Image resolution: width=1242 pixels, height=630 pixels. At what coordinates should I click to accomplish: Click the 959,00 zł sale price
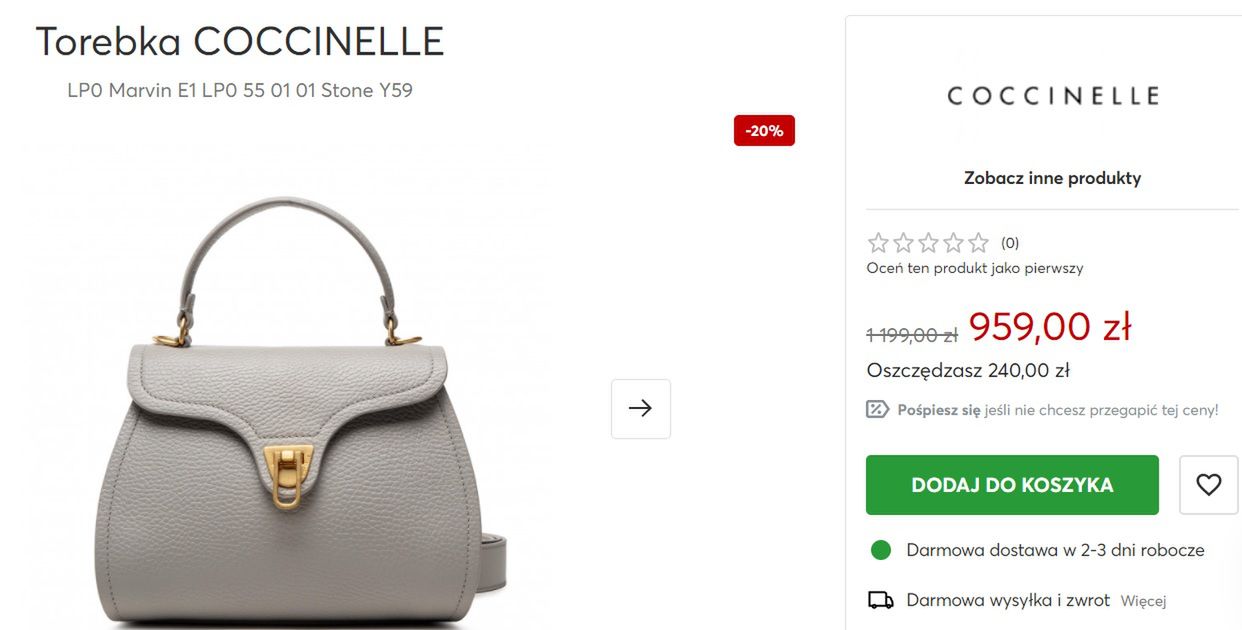click(1050, 326)
